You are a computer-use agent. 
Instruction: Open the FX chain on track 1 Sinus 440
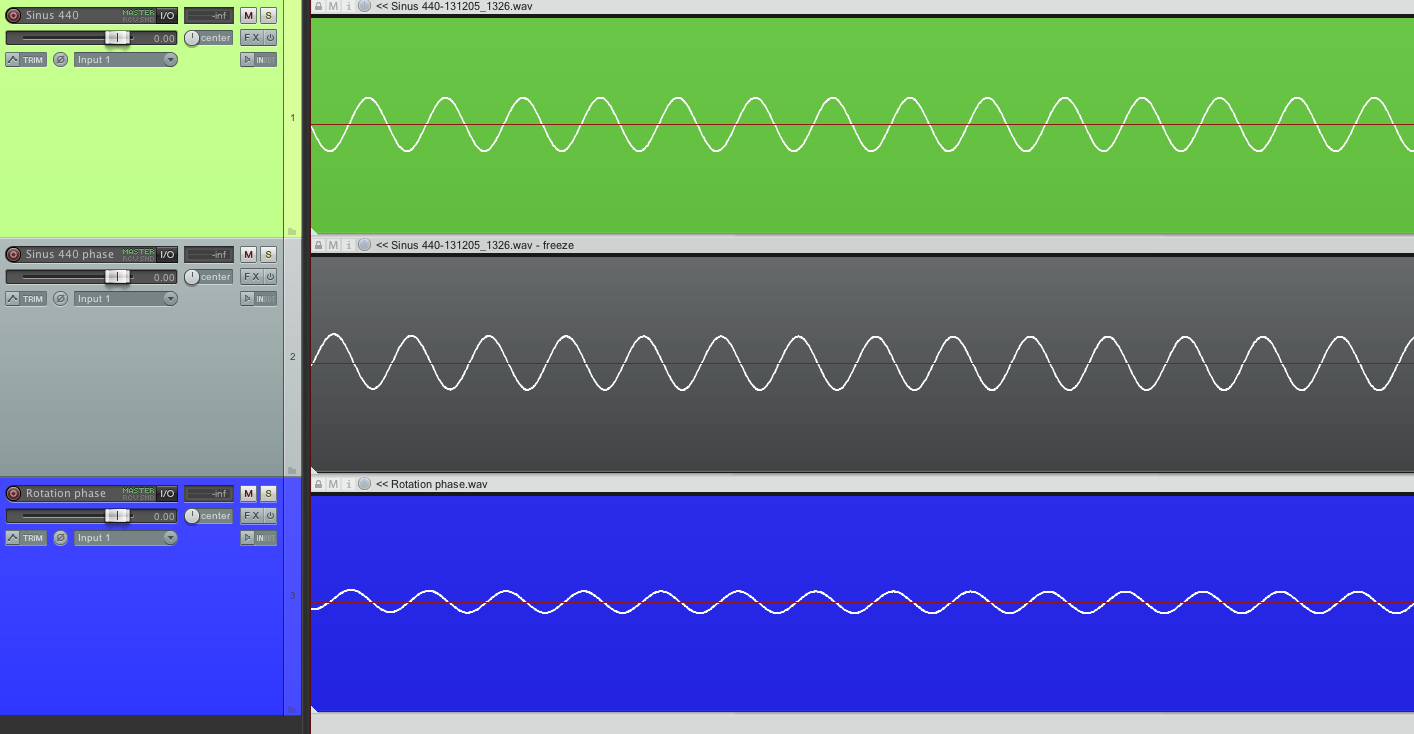pos(251,38)
